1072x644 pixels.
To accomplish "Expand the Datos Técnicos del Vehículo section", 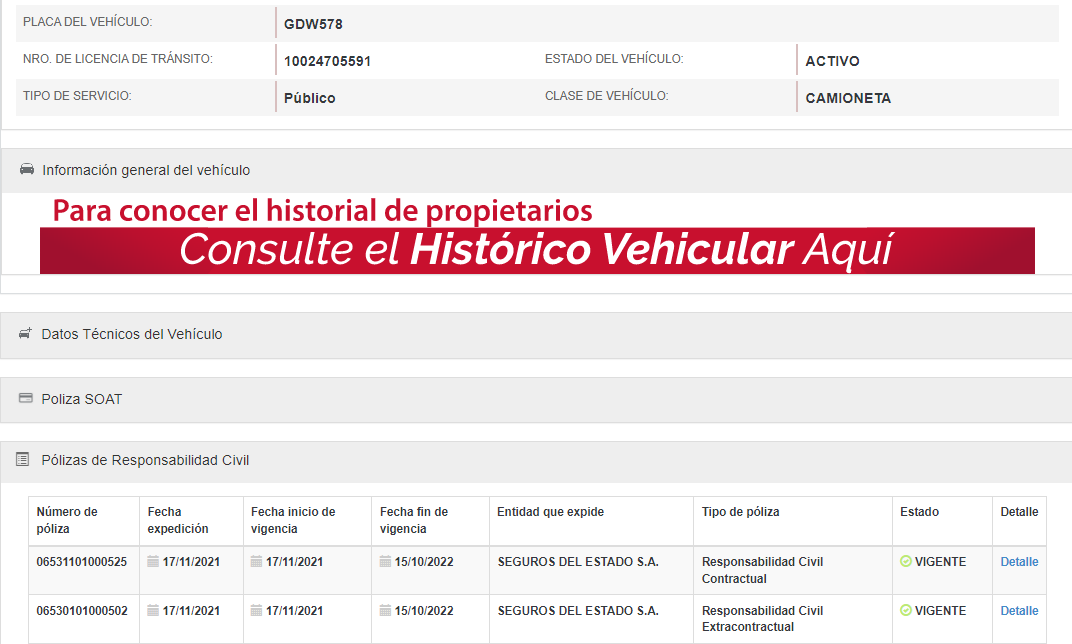I will [132, 334].
